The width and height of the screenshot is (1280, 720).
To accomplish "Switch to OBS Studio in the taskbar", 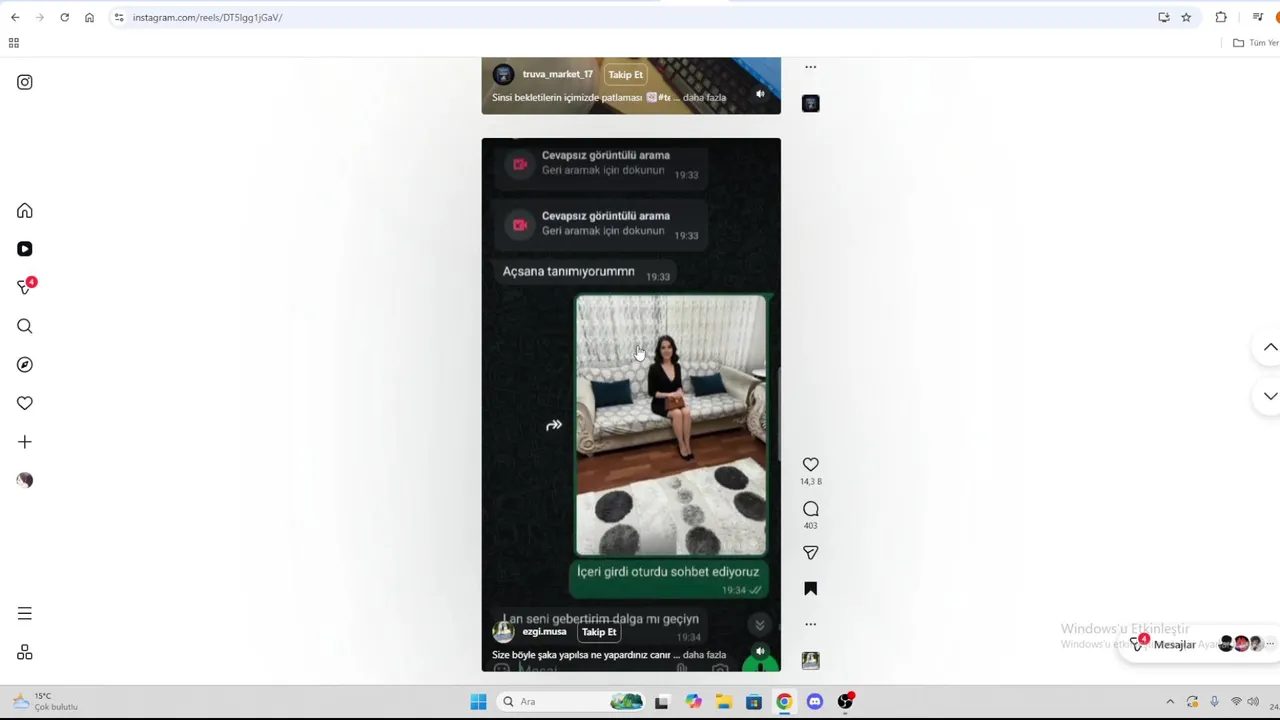I will pos(846,702).
